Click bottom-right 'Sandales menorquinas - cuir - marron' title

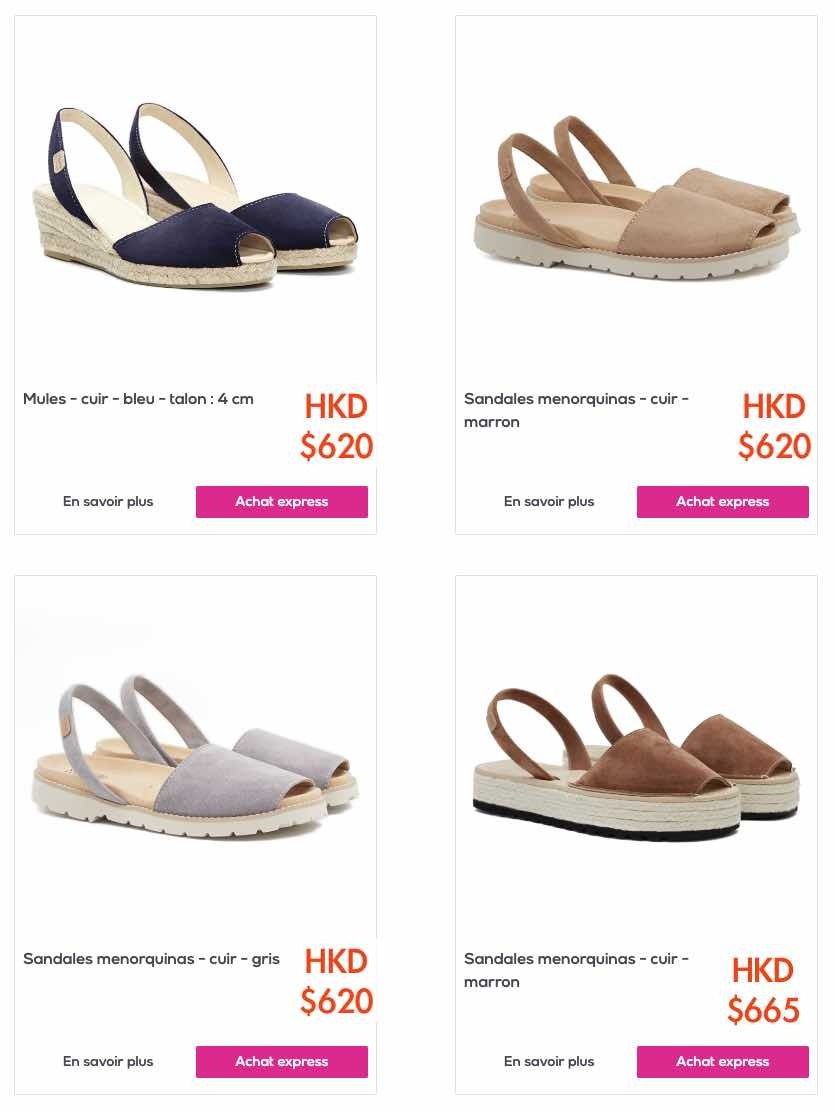coord(576,970)
